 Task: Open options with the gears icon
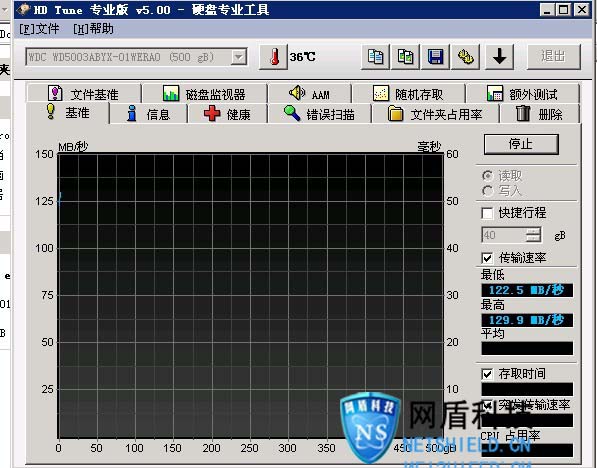(x=465, y=57)
